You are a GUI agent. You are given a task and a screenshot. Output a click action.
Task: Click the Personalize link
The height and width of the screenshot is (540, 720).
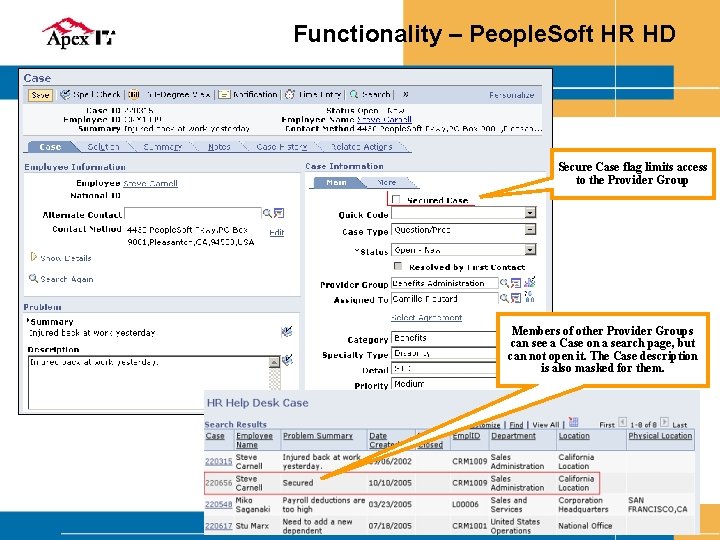[511, 95]
